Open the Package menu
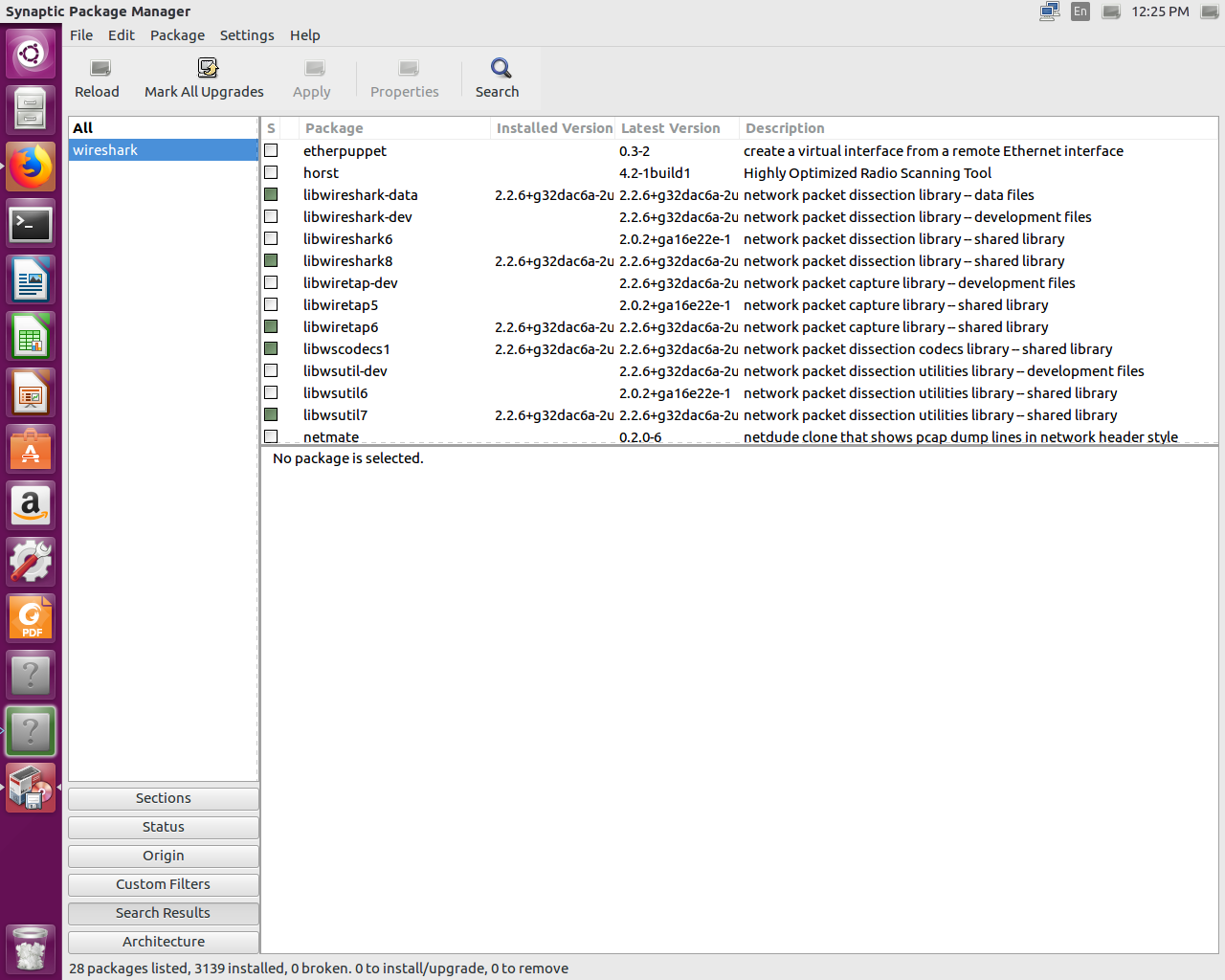Image resolution: width=1225 pixels, height=980 pixels. 177,35
